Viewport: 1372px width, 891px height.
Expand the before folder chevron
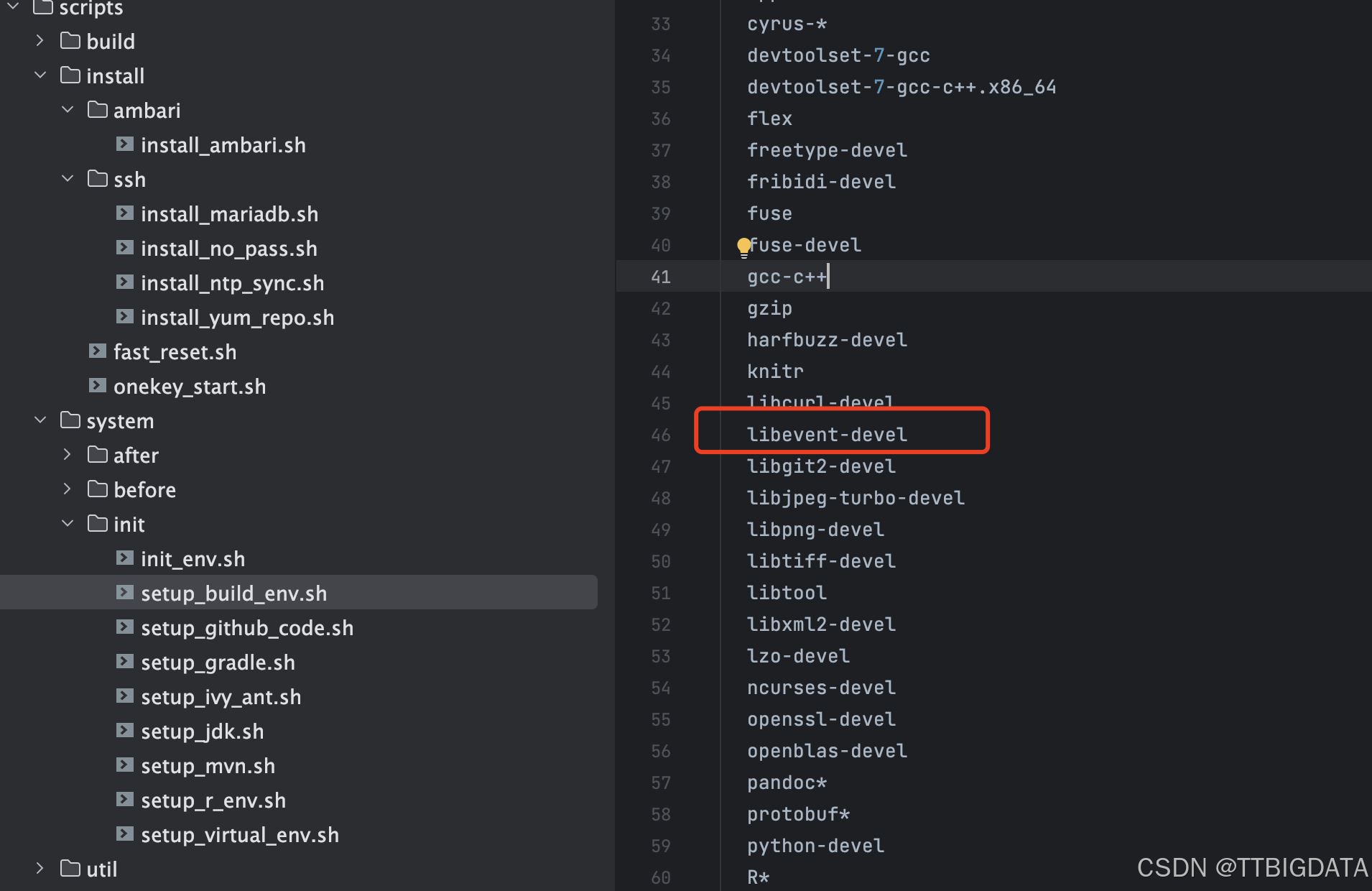(68, 489)
